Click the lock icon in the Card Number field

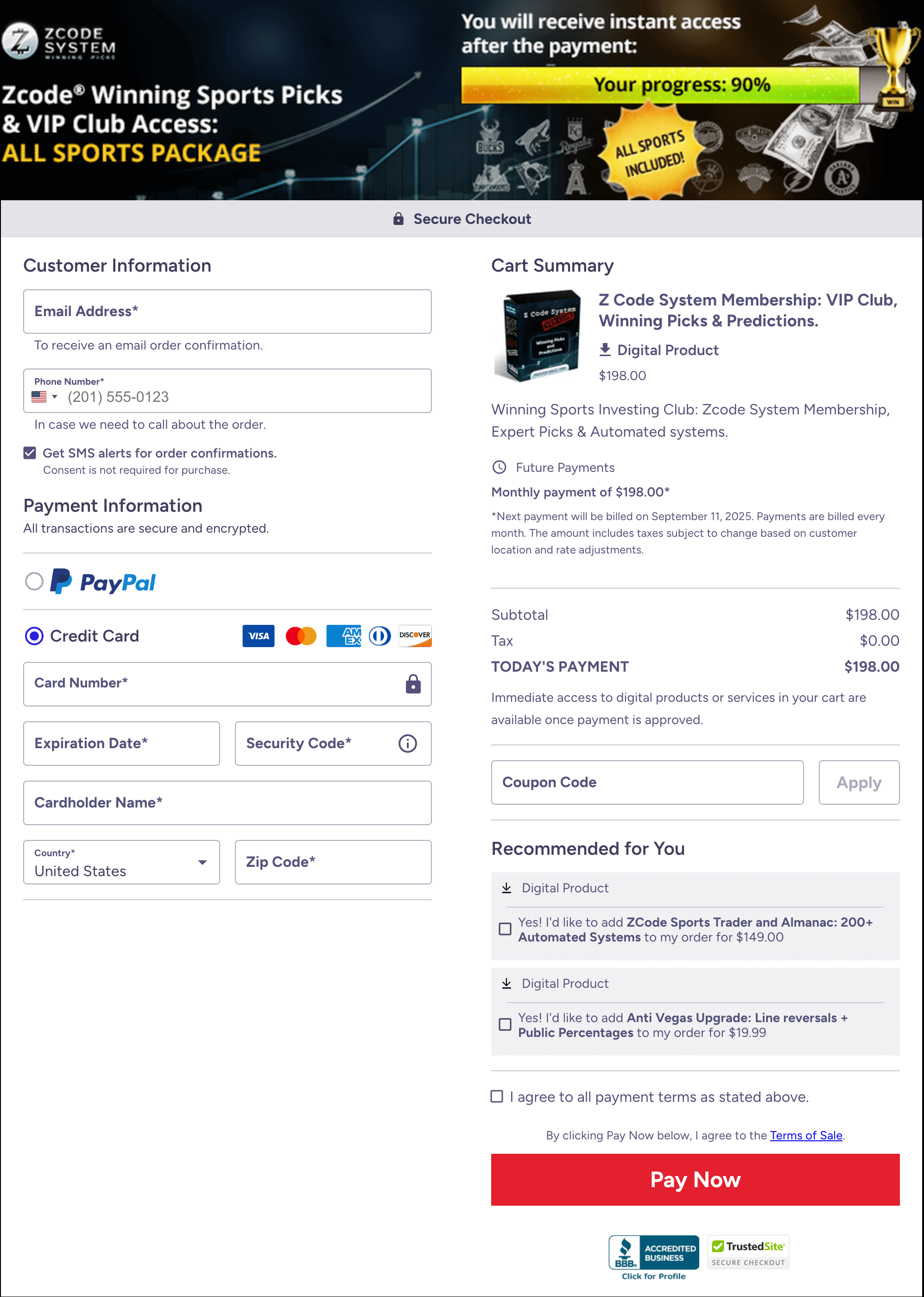point(412,684)
